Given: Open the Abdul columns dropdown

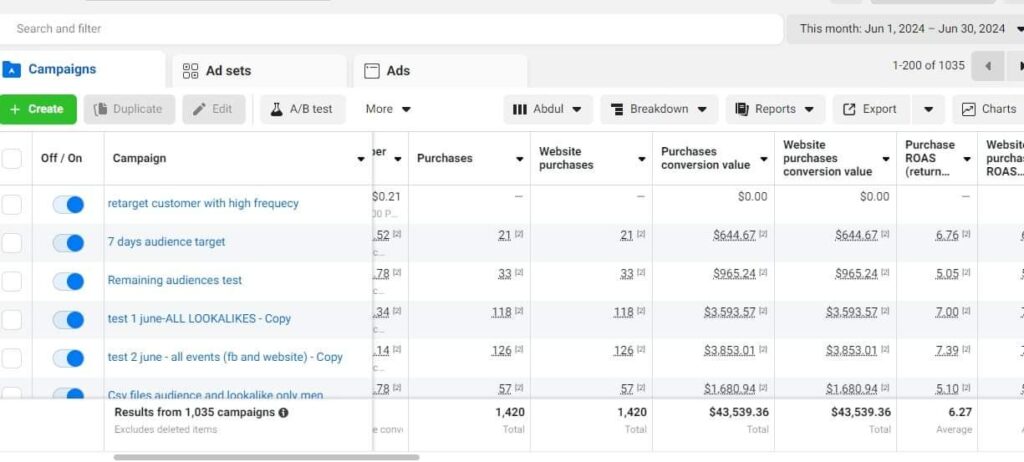Looking at the screenshot, I should [548, 109].
